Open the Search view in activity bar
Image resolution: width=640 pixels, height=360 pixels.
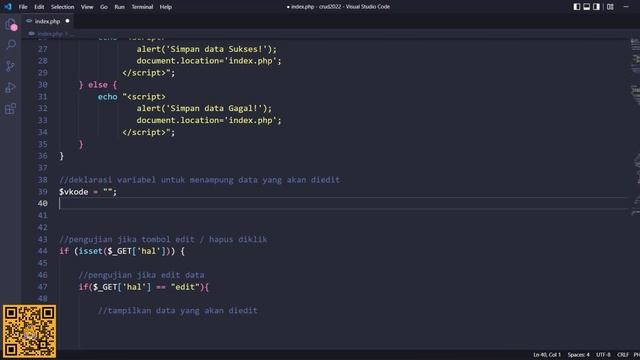tap(11, 44)
